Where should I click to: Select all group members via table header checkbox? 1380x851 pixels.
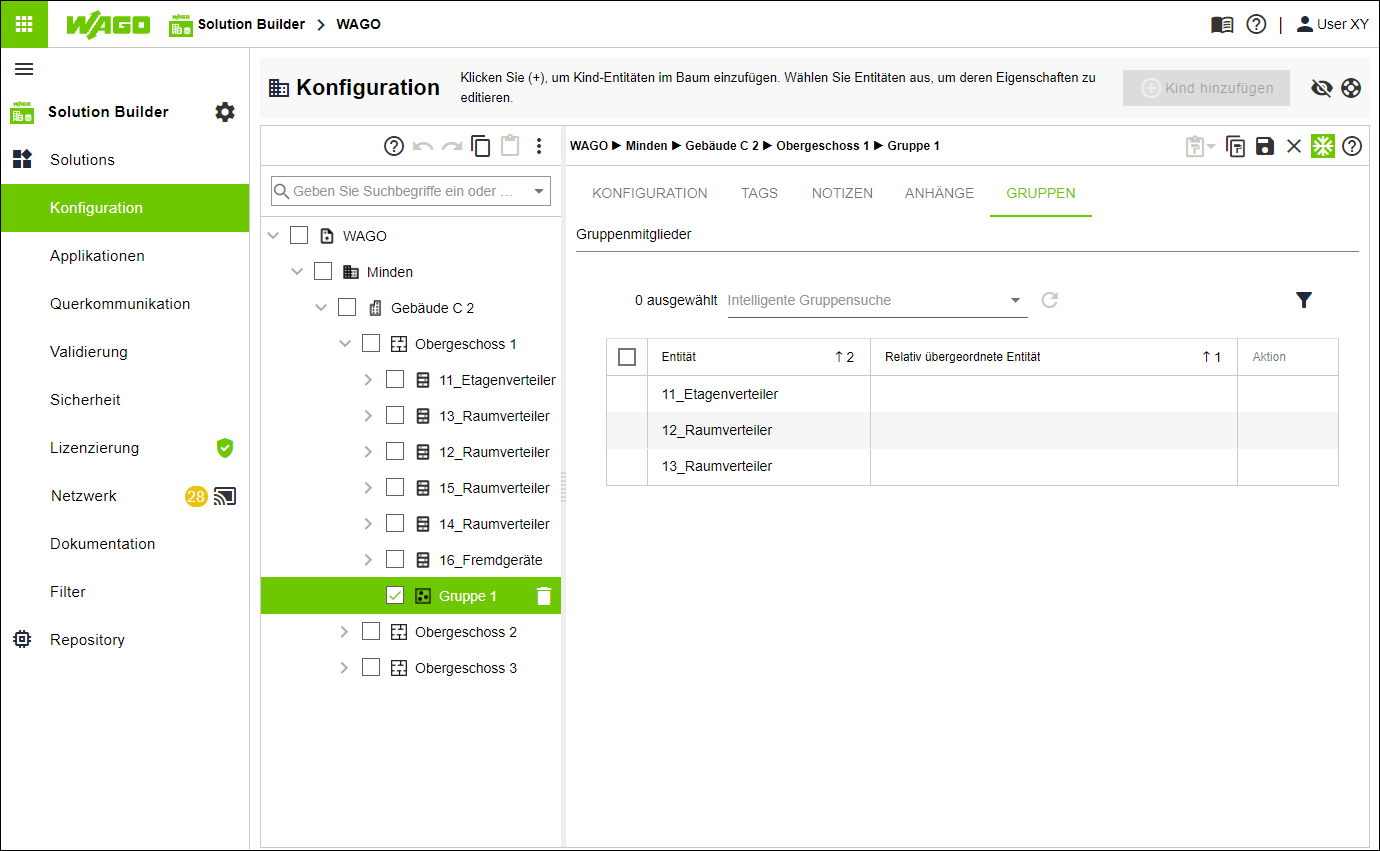click(627, 357)
